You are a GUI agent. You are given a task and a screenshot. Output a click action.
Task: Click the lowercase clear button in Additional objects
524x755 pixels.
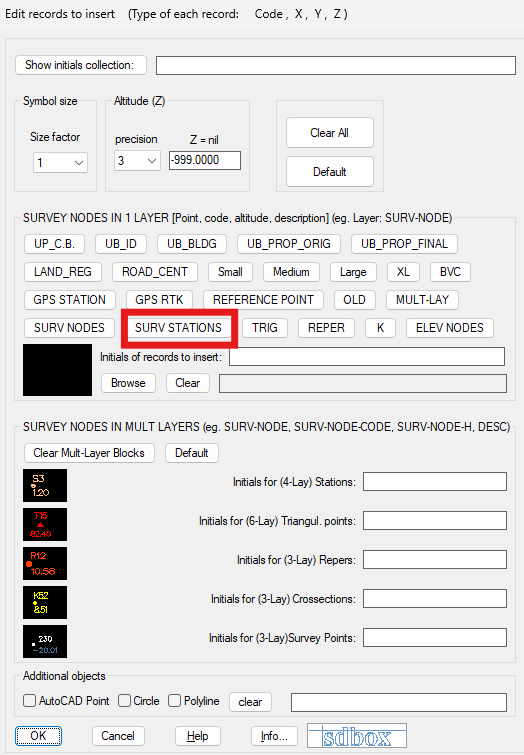250,702
